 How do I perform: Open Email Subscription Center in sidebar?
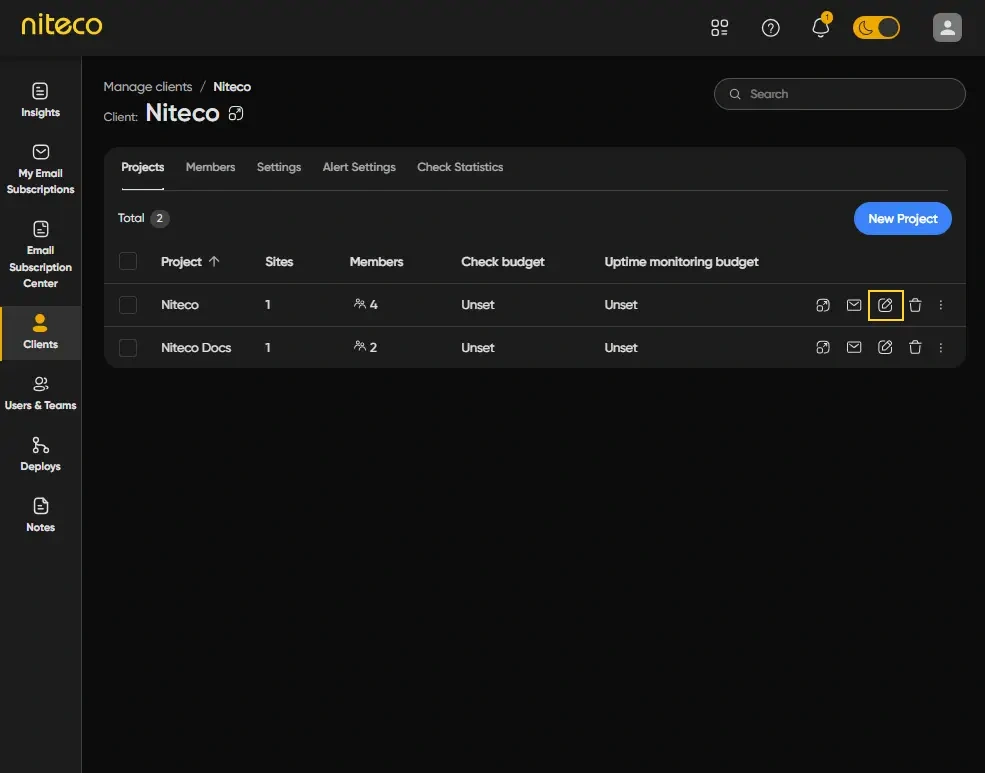point(40,255)
